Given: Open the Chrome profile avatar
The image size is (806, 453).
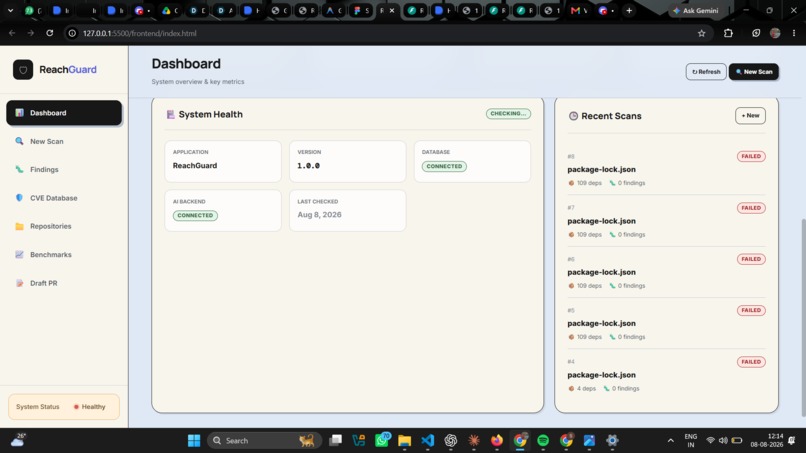Looking at the screenshot, I should pyautogui.click(x=775, y=33).
